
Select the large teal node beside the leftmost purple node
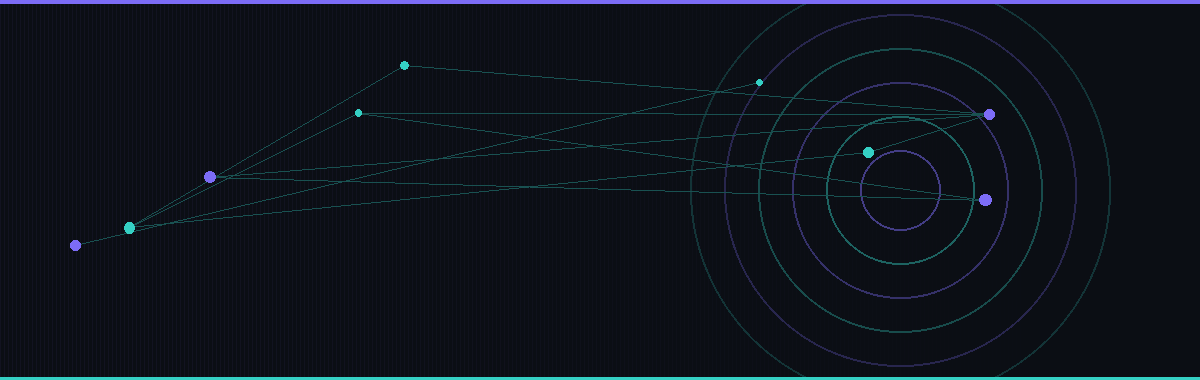click(129, 228)
